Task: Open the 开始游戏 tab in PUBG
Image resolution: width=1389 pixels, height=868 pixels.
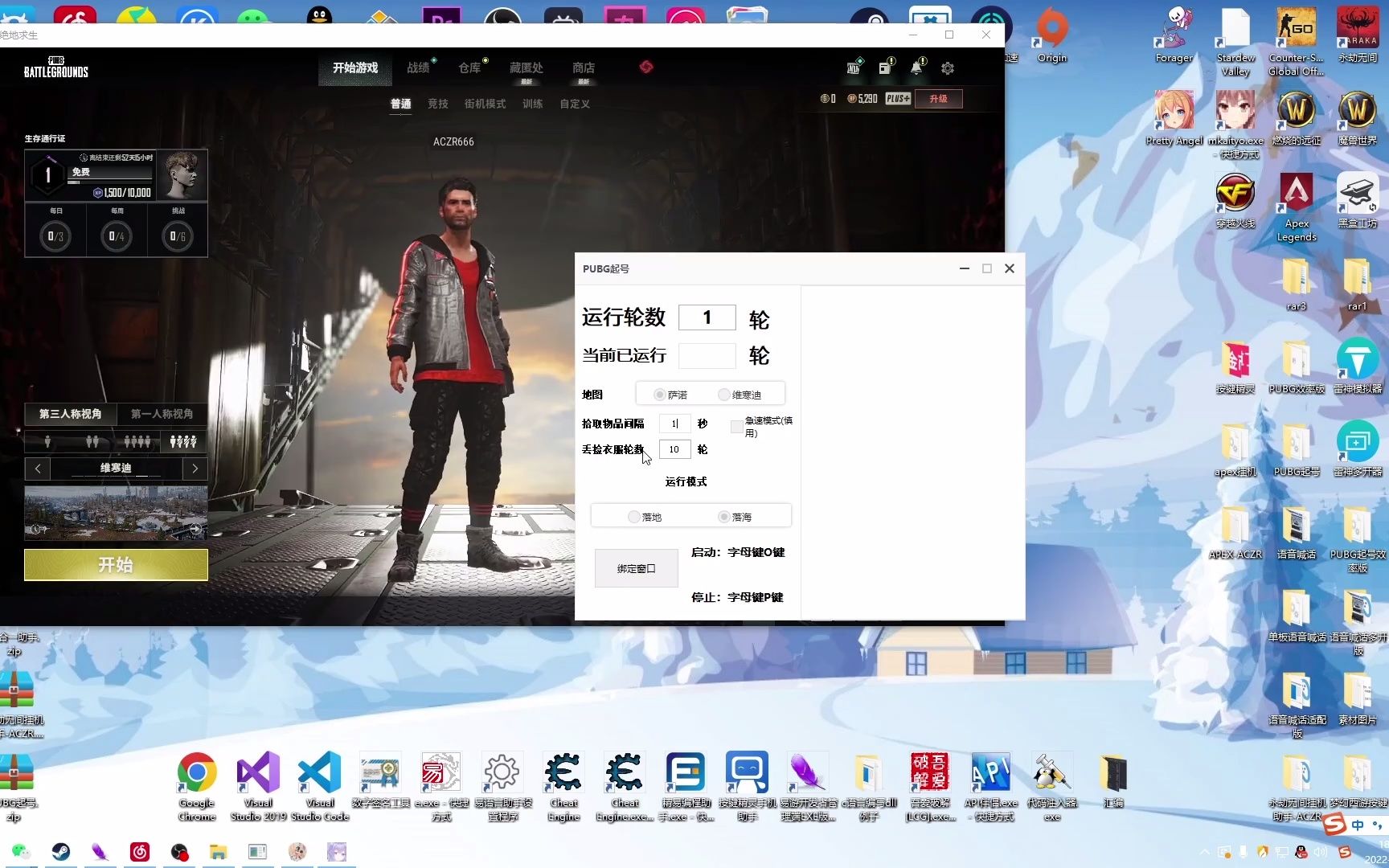Action: (x=355, y=68)
